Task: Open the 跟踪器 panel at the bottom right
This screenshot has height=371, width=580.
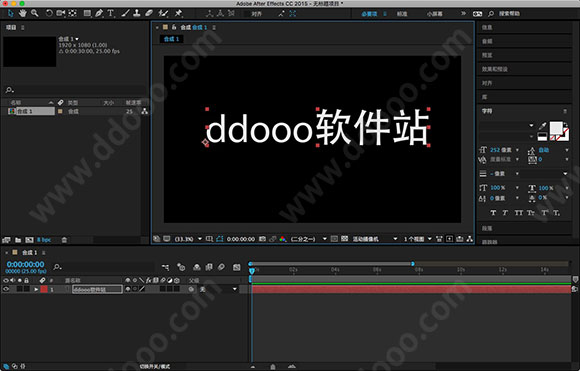Action: [x=490, y=242]
